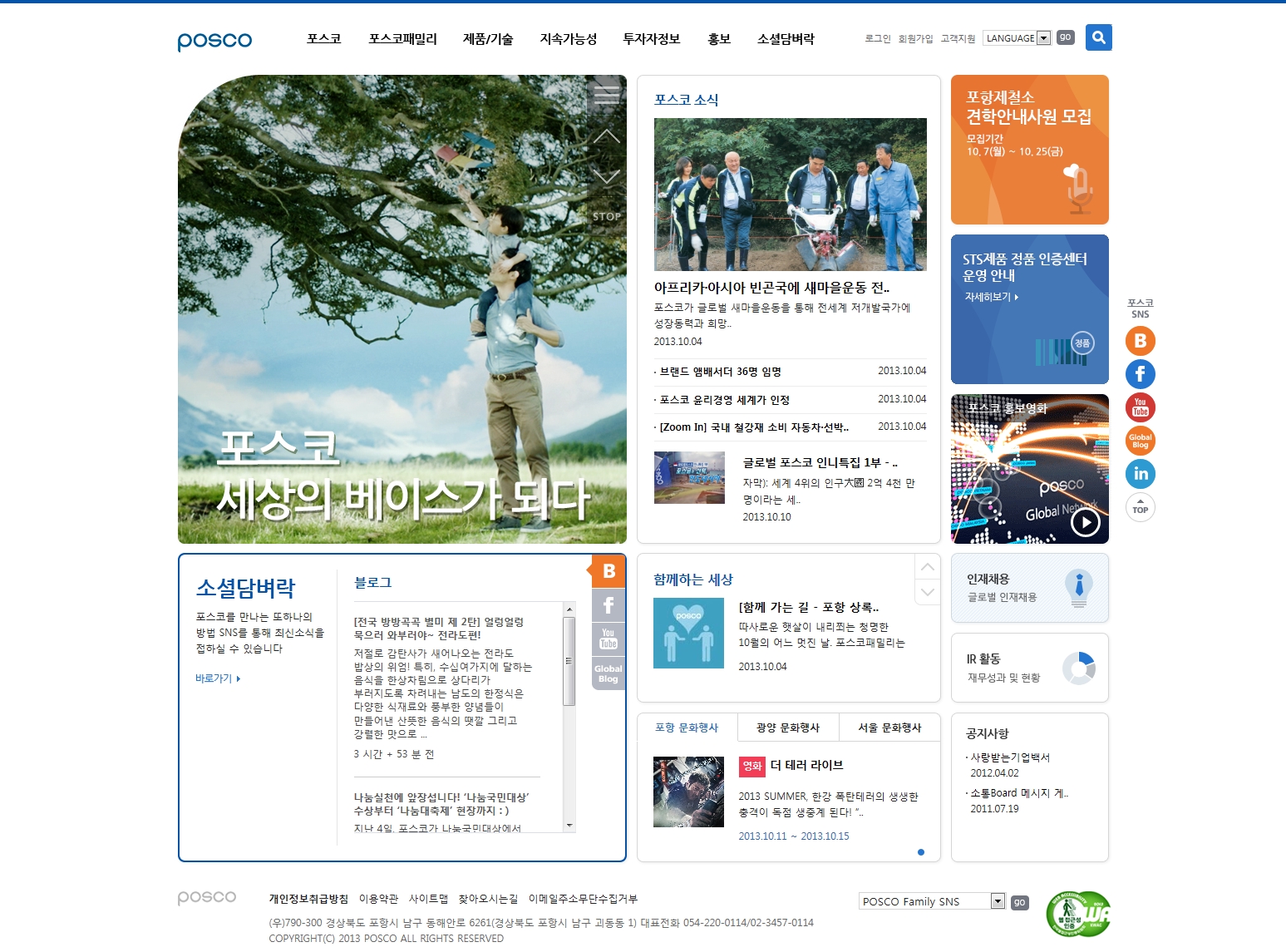The image size is (1286, 952).
Task: Click the blog list scrollbar down arrow
Action: tap(569, 826)
